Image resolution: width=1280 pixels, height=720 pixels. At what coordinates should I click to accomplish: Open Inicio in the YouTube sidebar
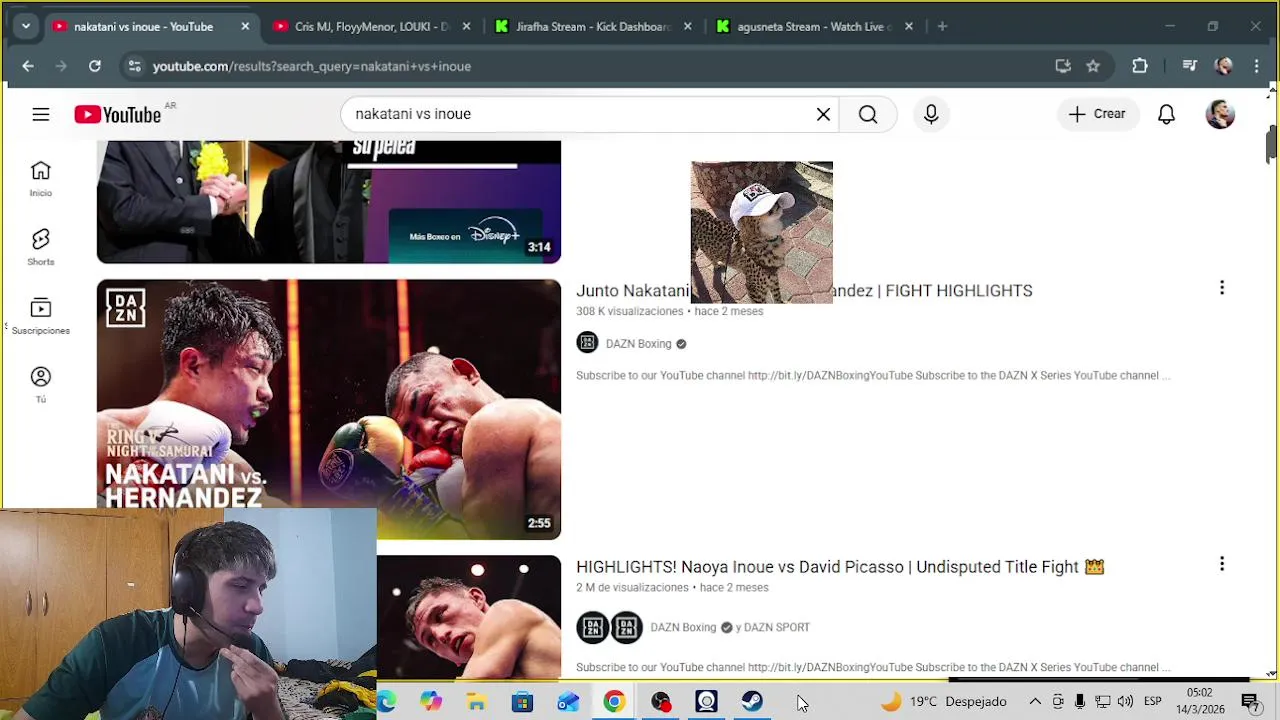(x=41, y=179)
